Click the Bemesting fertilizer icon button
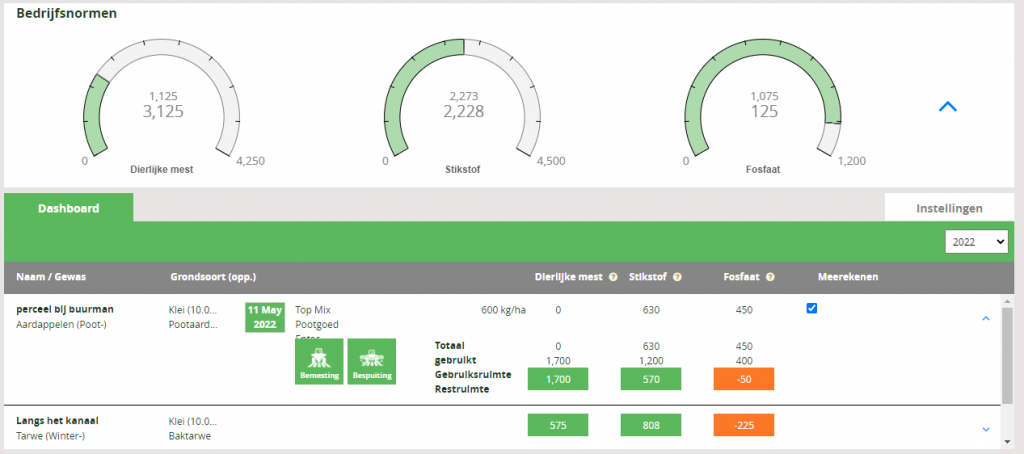This screenshot has width=1024, height=454. click(x=319, y=361)
